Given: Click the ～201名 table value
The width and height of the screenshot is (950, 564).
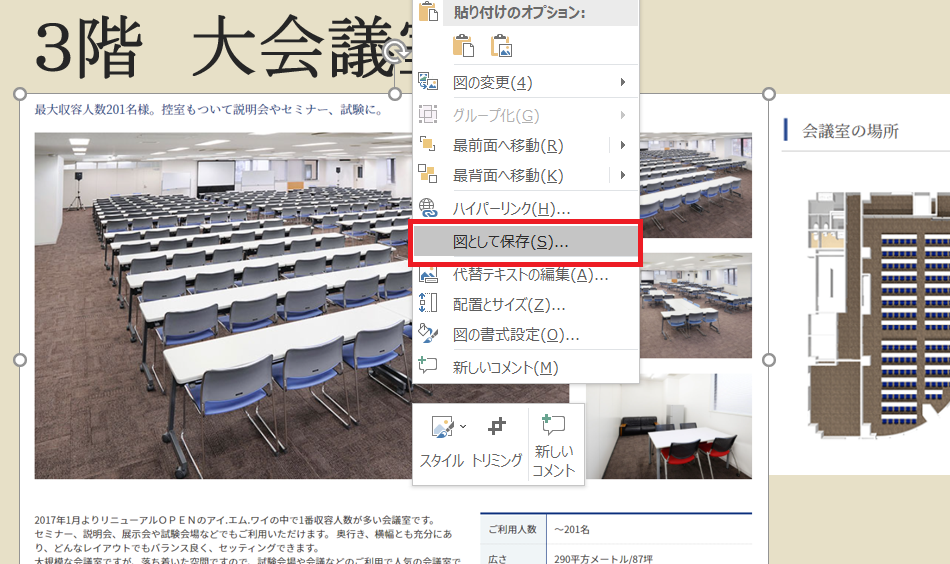Looking at the screenshot, I should (x=572, y=529).
